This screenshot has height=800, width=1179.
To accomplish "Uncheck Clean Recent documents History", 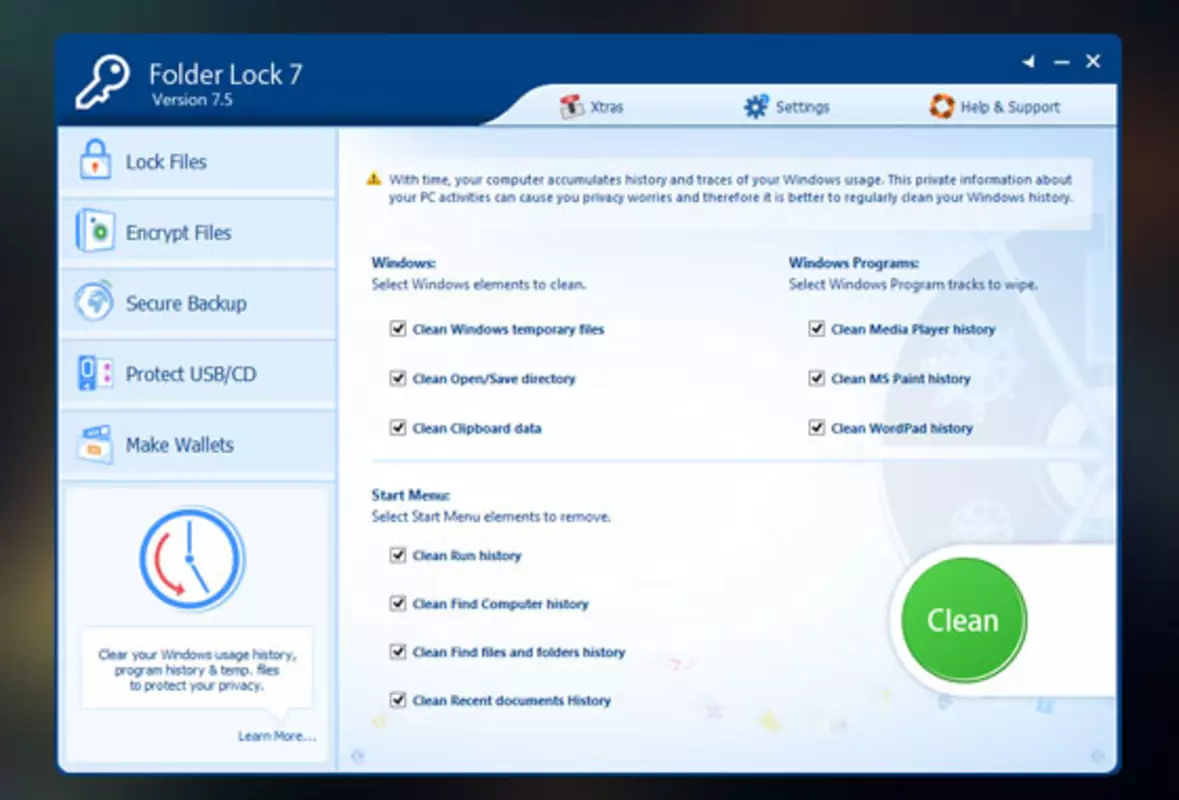I will [398, 700].
